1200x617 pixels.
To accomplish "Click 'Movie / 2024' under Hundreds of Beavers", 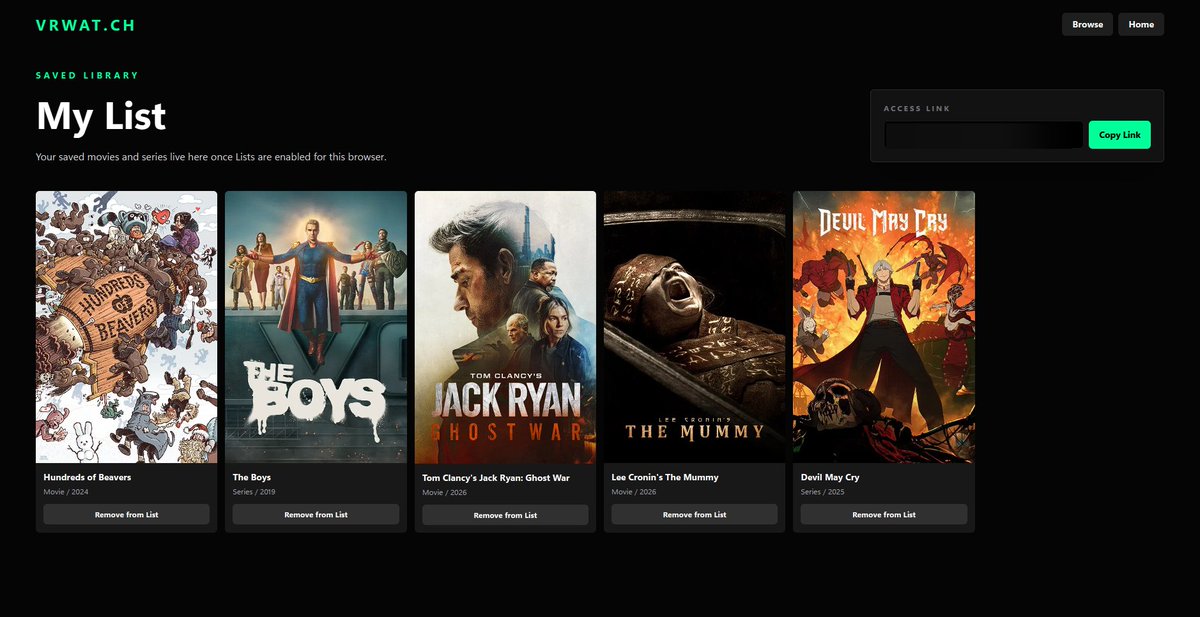I will click(x=66, y=492).
